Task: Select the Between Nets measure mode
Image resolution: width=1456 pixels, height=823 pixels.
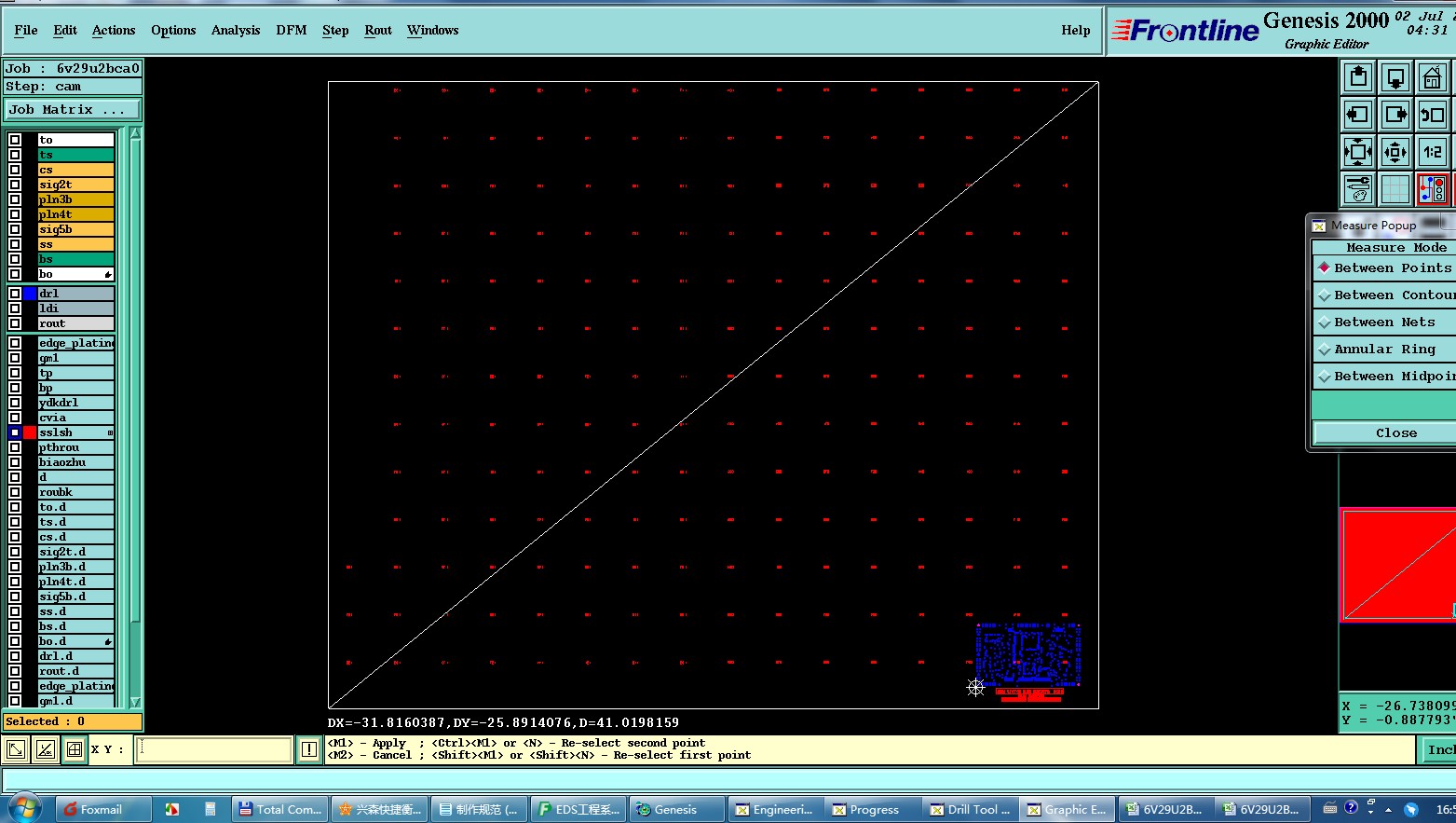Action: point(1383,322)
